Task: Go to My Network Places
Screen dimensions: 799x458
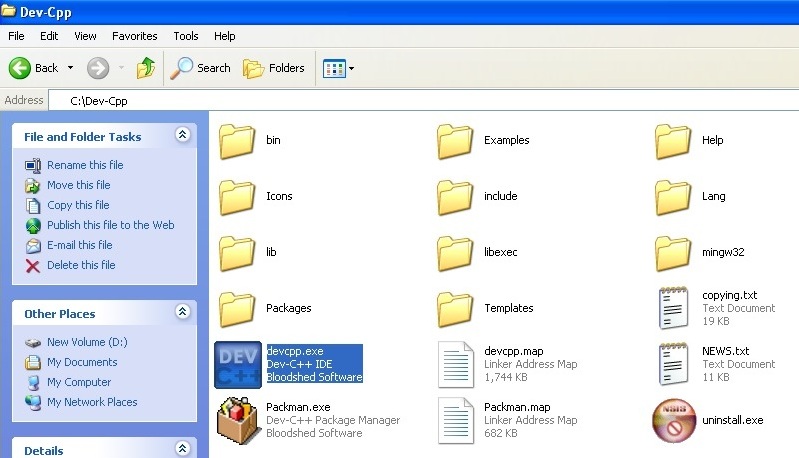Action: click(92, 402)
